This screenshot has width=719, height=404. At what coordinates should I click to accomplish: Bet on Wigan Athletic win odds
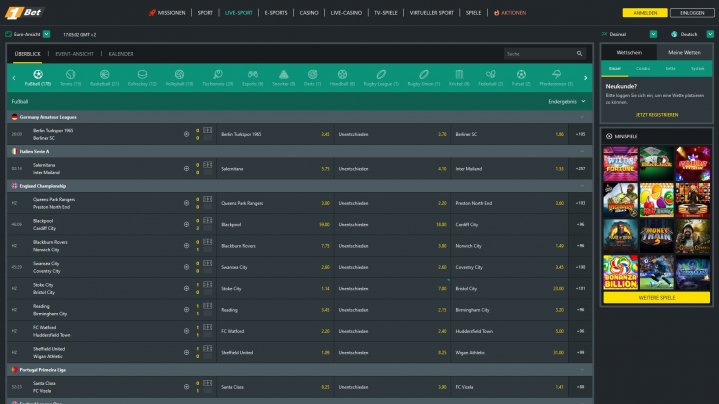point(509,353)
